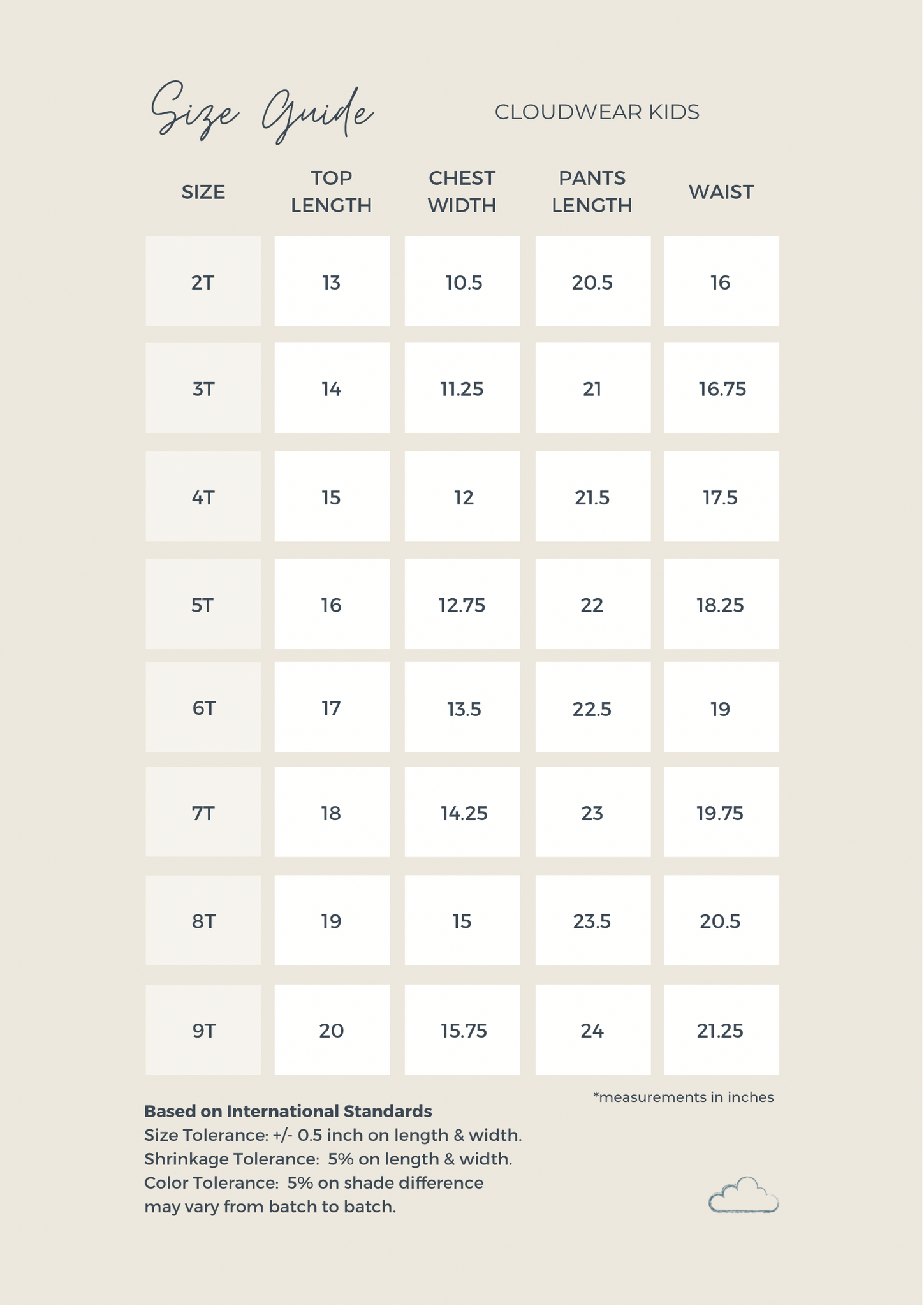This screenshot has width=924, height=1306.
Task: Click the 7T chest width value 14.25
Action: [x=464, y=813]
